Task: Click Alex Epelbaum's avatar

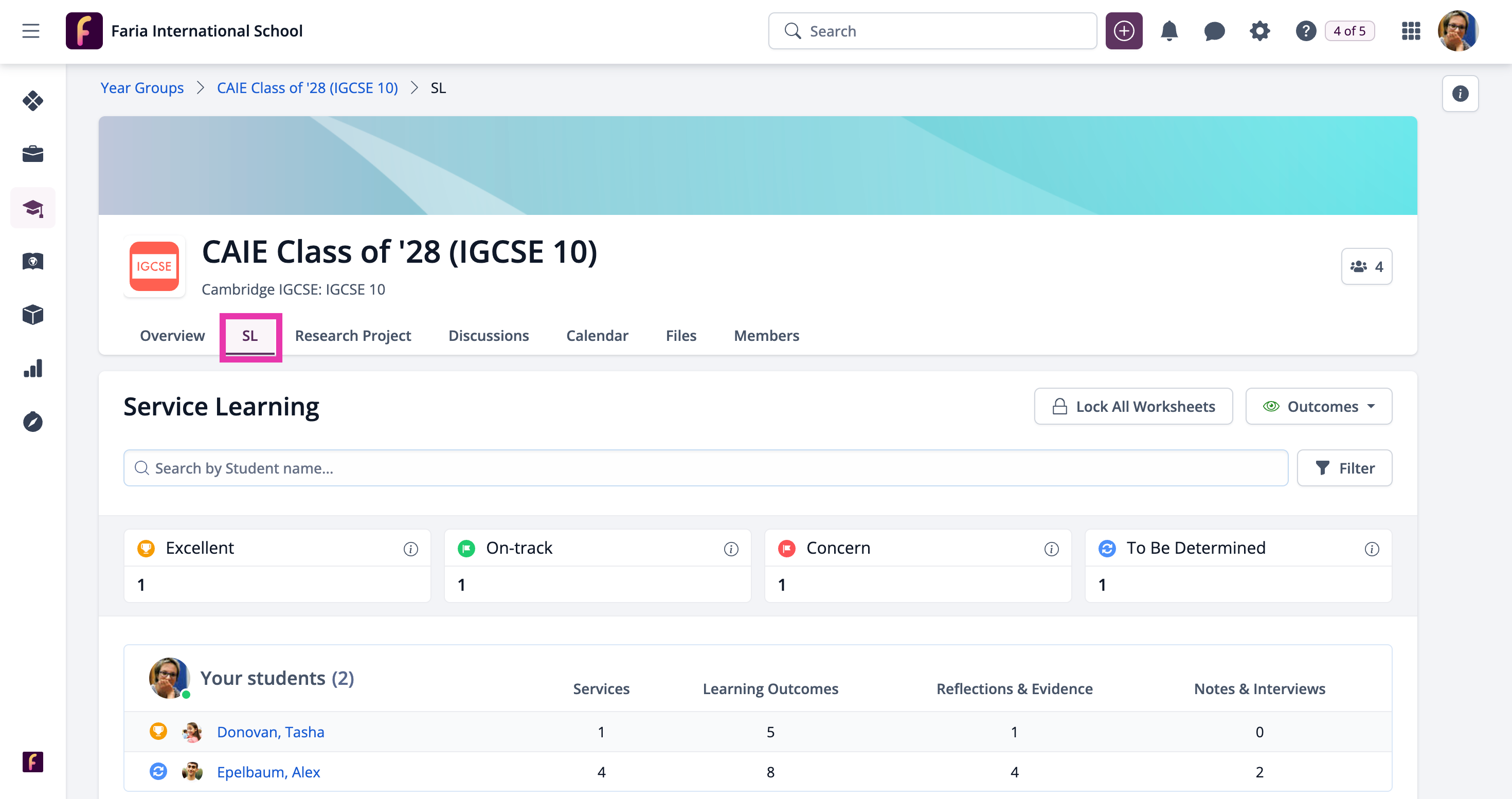Action: (192, 771)
